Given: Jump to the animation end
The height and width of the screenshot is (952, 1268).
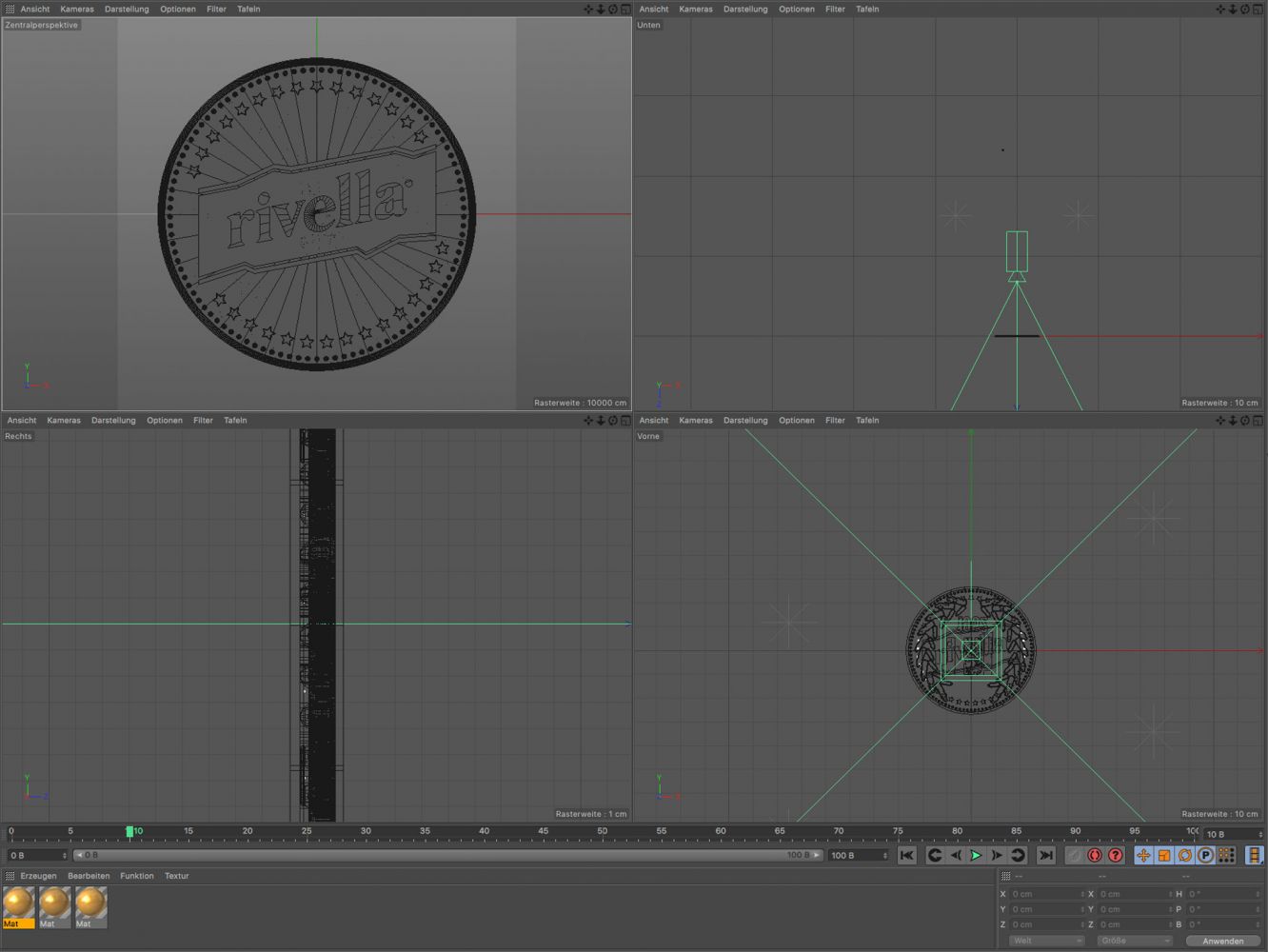Looking at the screenshot, I should (x=1046, y=855).
